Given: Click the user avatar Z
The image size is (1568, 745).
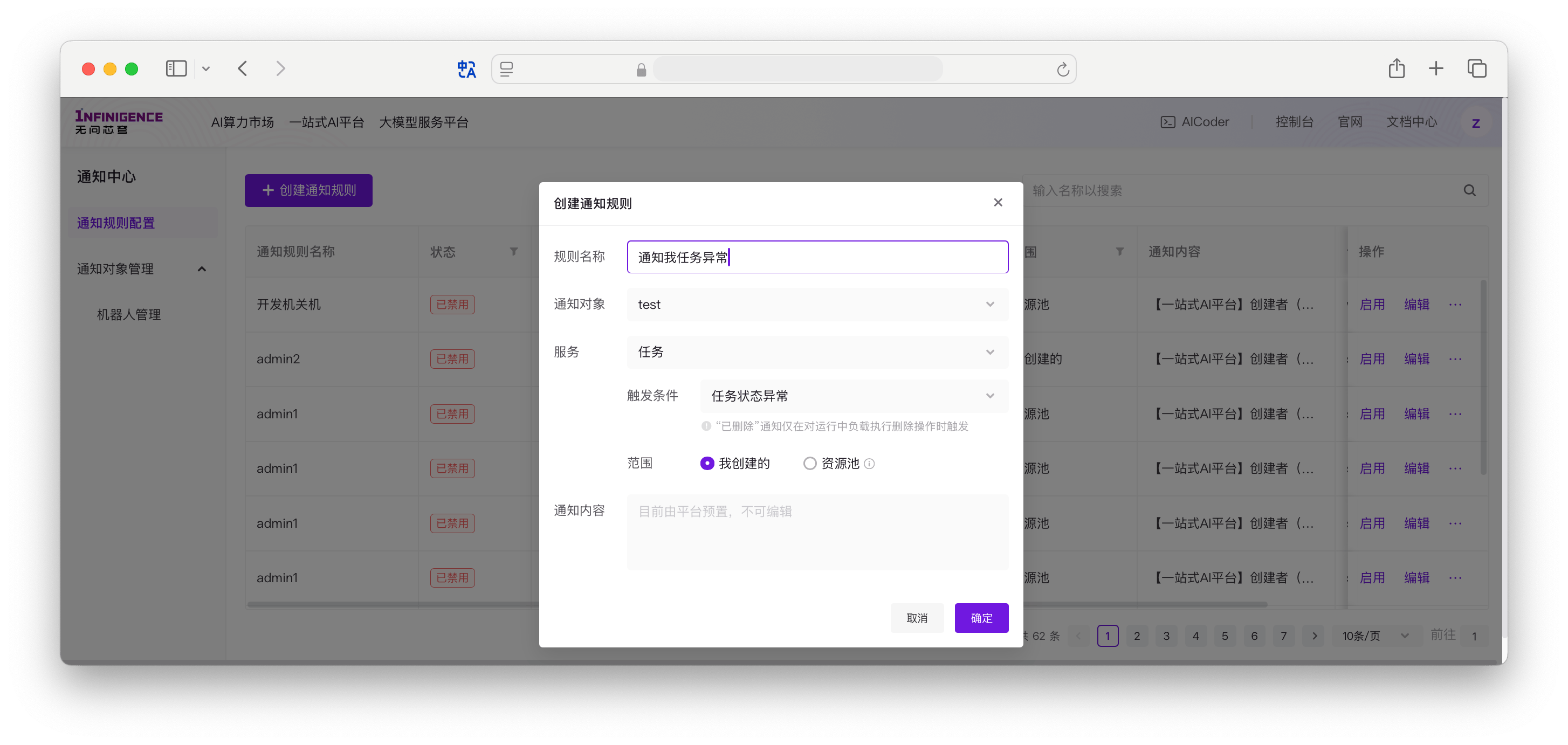Looking at the screenshot, I should (1475, 123).
